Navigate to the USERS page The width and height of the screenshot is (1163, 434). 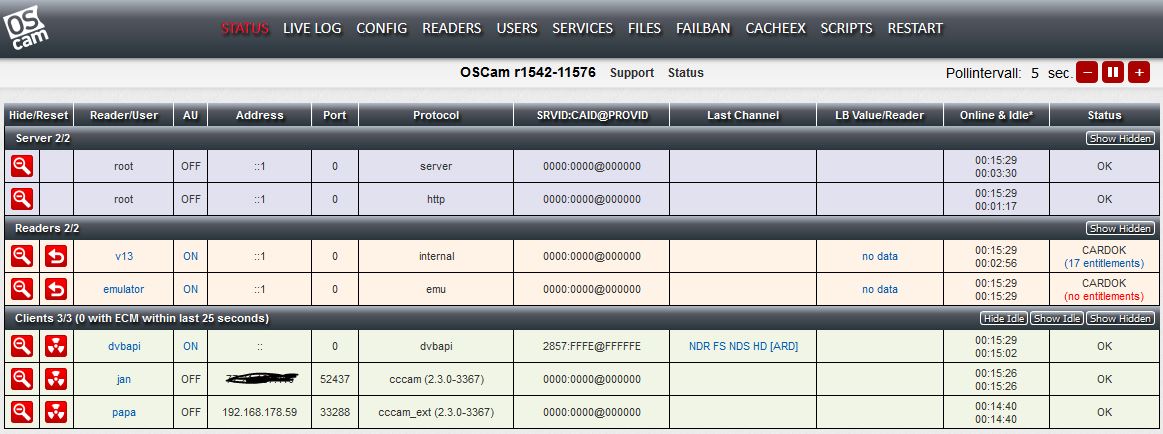517,28
